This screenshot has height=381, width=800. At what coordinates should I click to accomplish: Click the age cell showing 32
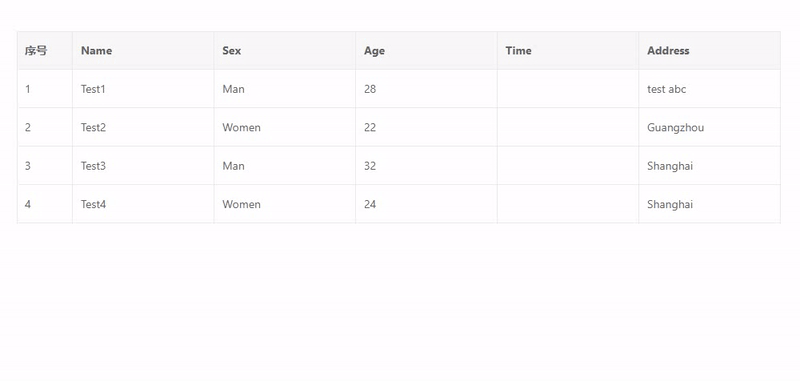[x=427, y=166]
